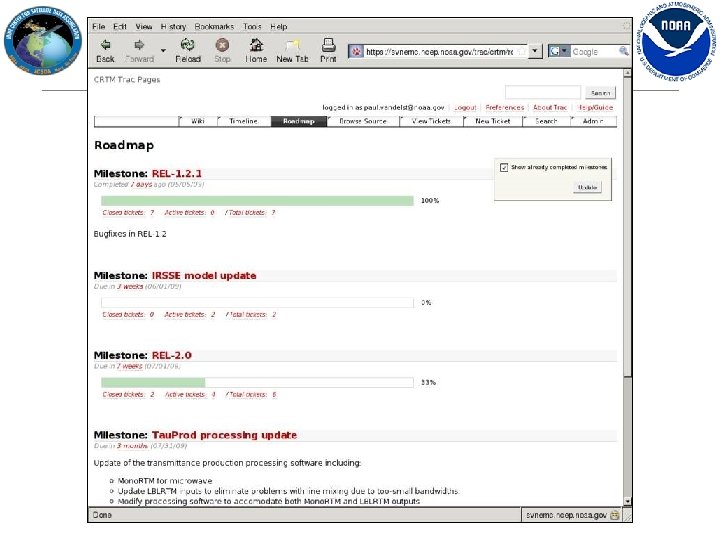The width and height of the screenshot is (720, 540).
Task: Open the Help menu
Action: point(279,27)
